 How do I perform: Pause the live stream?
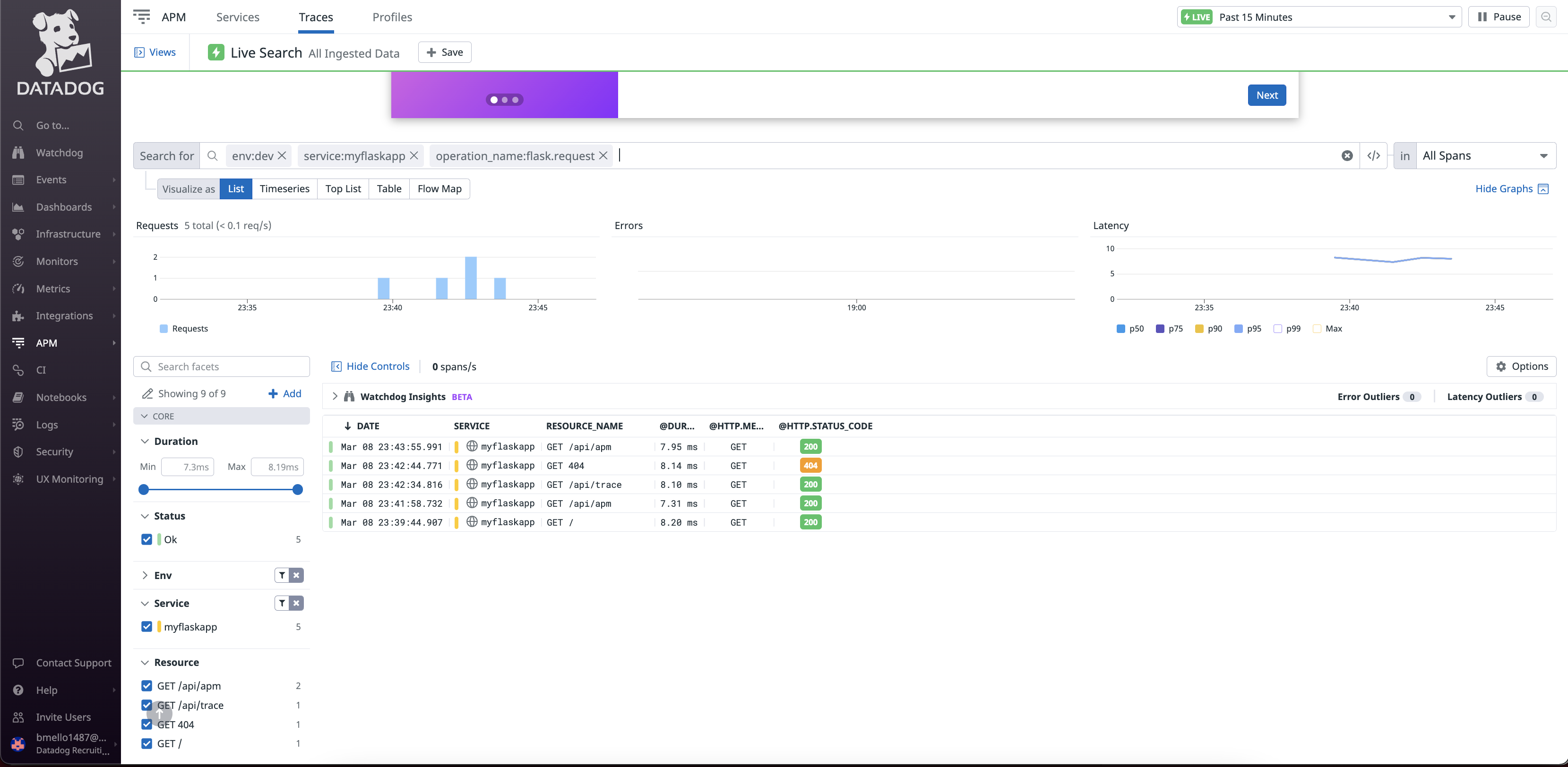(1499, 17)
